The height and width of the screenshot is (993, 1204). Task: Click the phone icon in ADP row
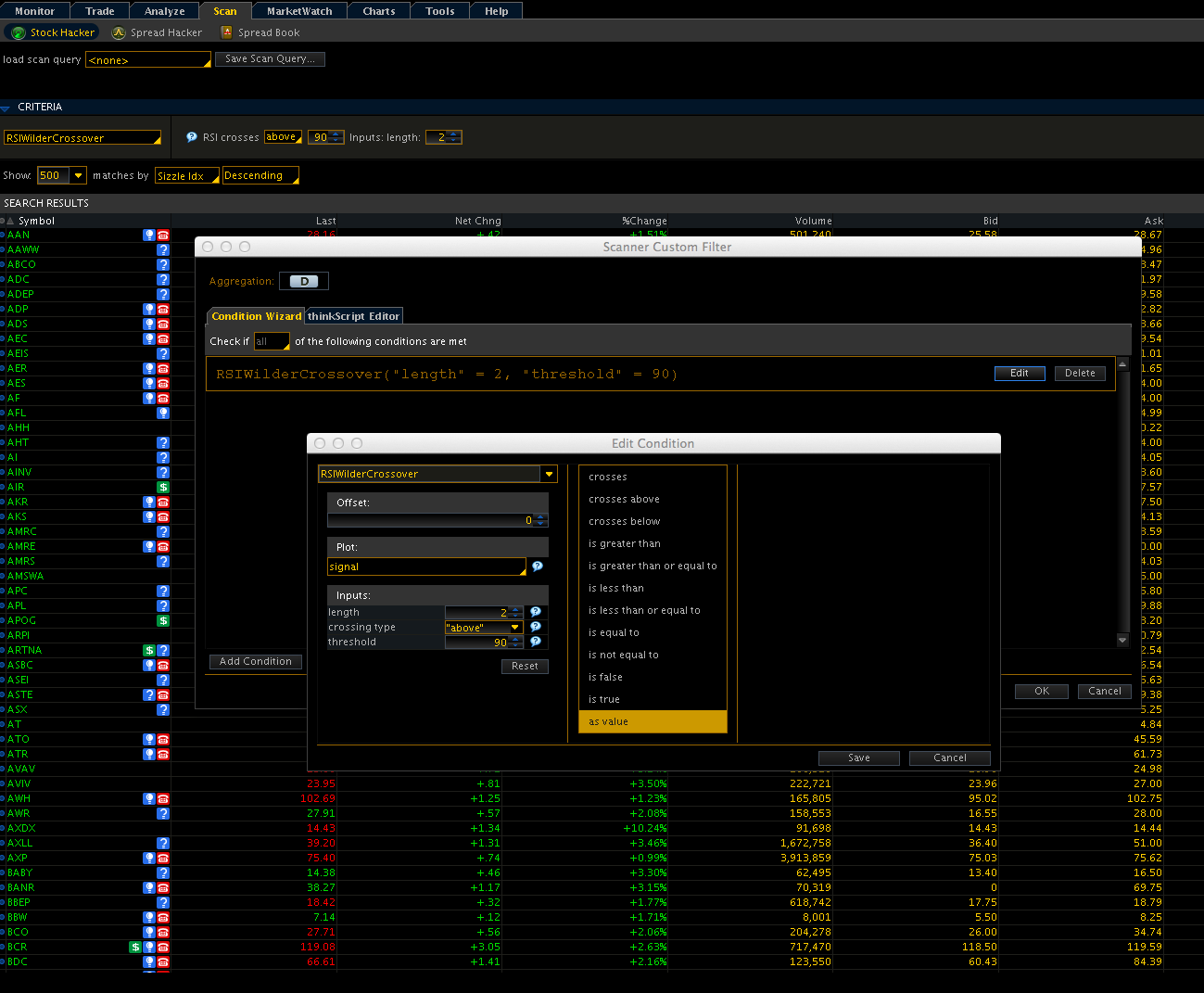[163, 310]
